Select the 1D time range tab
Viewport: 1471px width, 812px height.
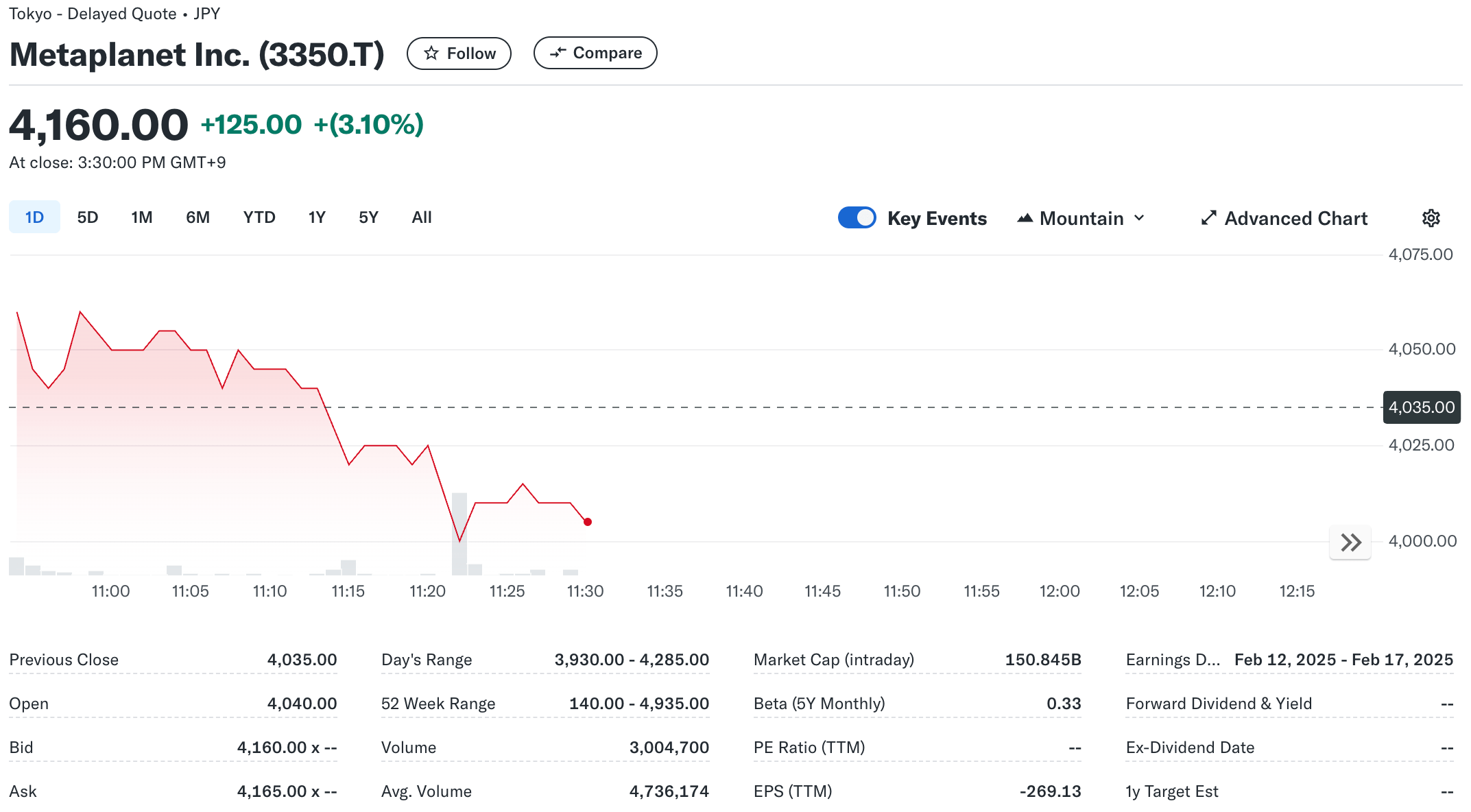[x=34, y=217]
